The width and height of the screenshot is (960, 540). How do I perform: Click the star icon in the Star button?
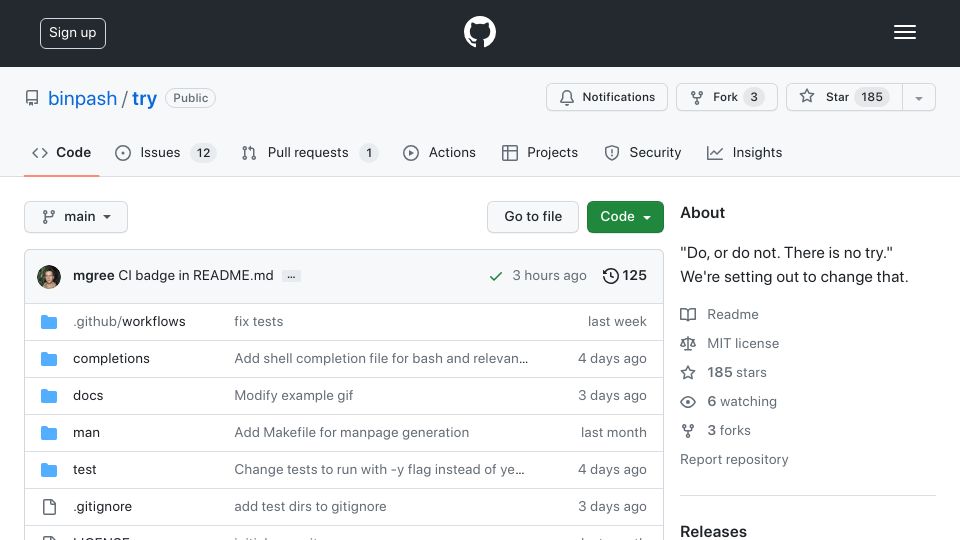[807, 96]
